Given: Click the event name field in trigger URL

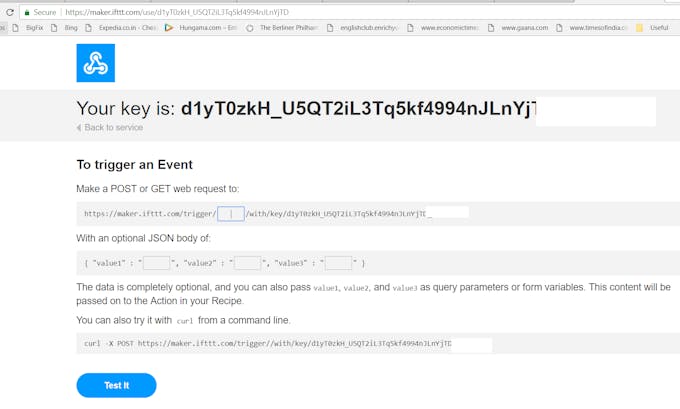Looking at the screenshot, I should coord(231,214).
